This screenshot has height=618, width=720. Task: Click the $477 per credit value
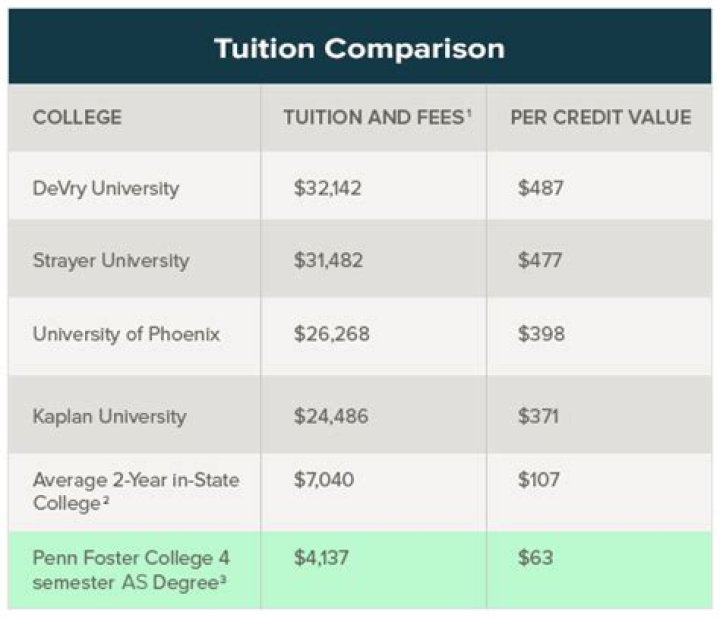(x=540, y=260)
